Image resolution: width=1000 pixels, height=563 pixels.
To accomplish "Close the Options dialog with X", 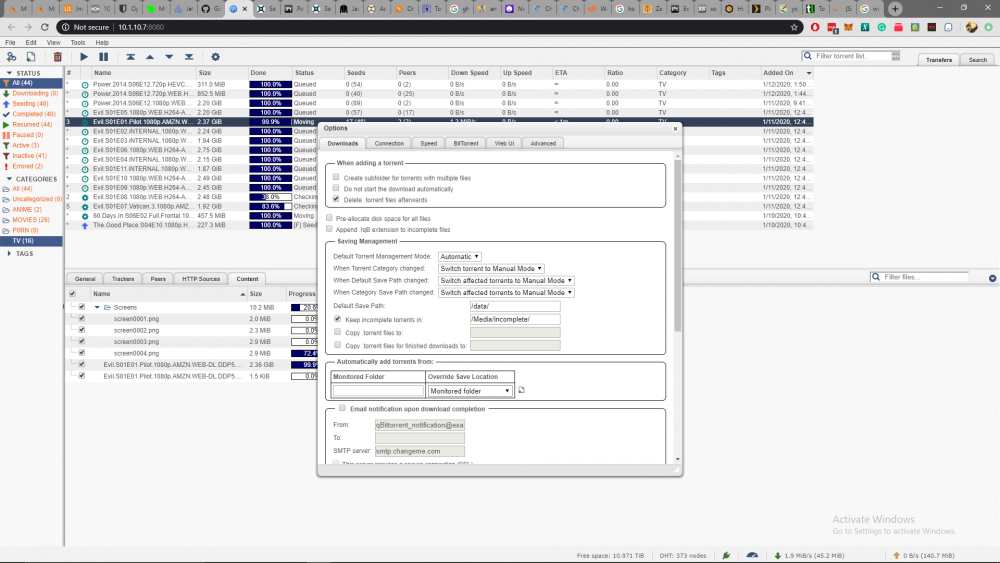I will click(x=675, y=128).
